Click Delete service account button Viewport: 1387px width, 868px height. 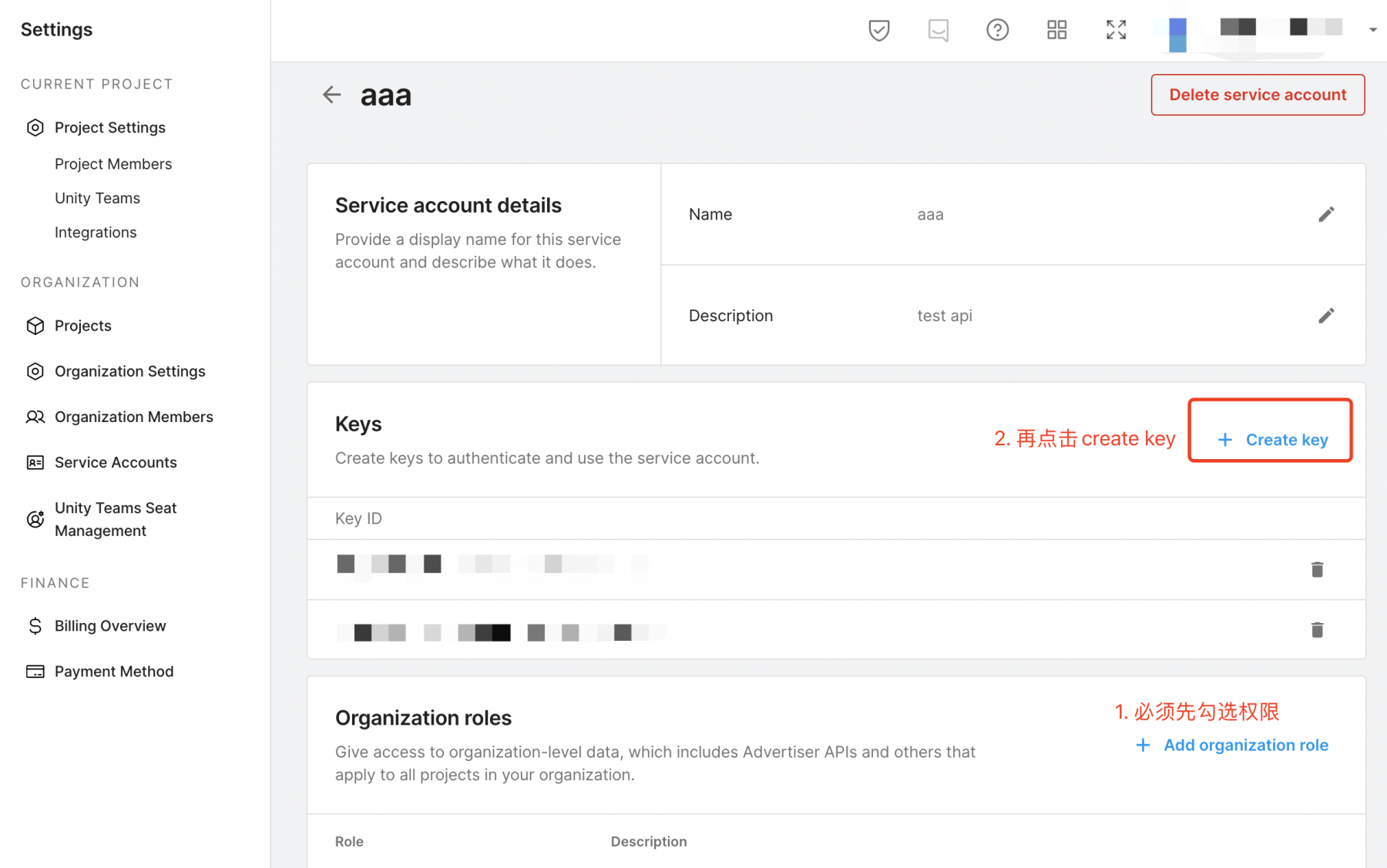click(1258, 95)
